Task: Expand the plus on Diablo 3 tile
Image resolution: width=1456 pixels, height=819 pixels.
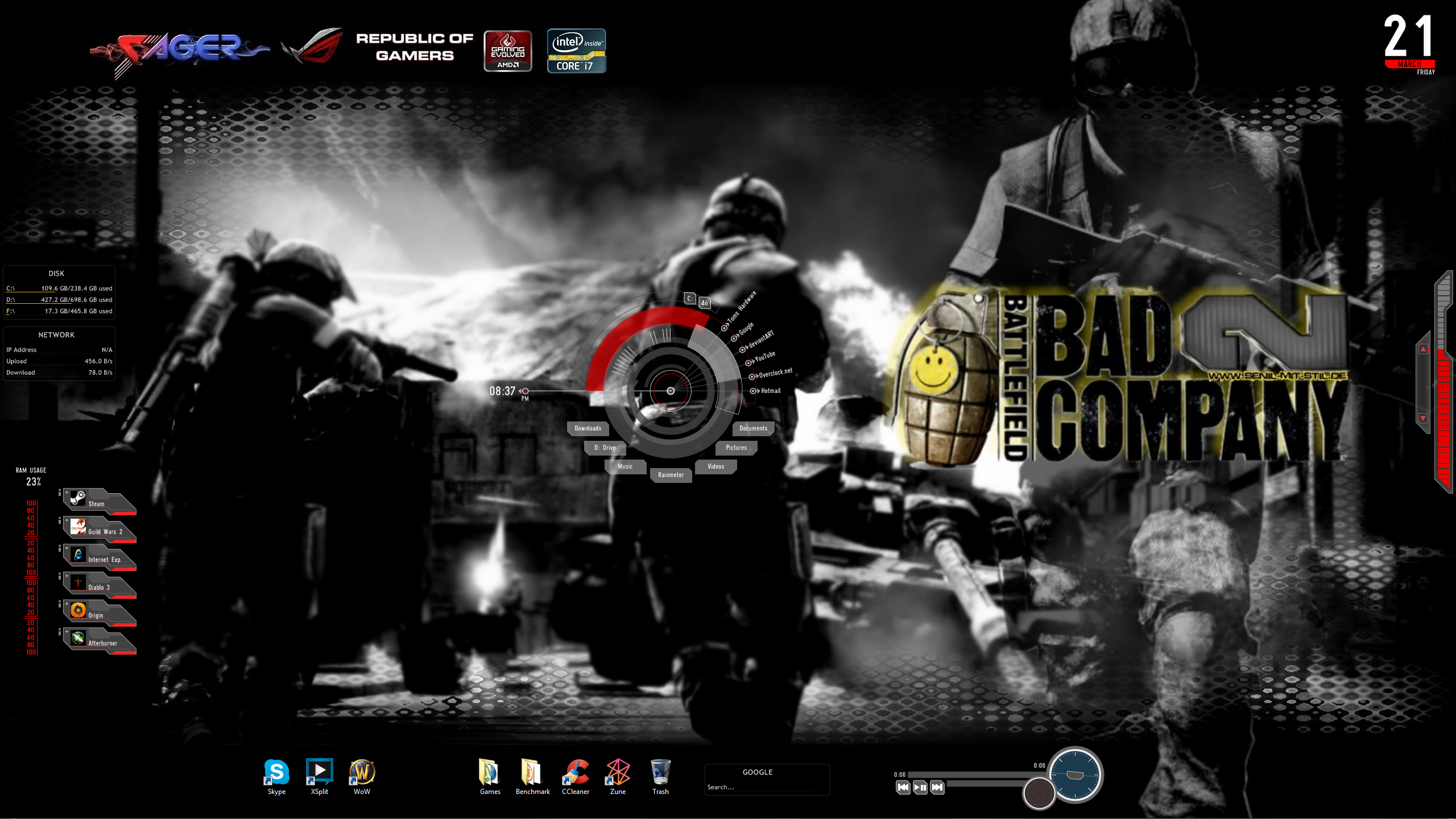Action: click(67, 576)
